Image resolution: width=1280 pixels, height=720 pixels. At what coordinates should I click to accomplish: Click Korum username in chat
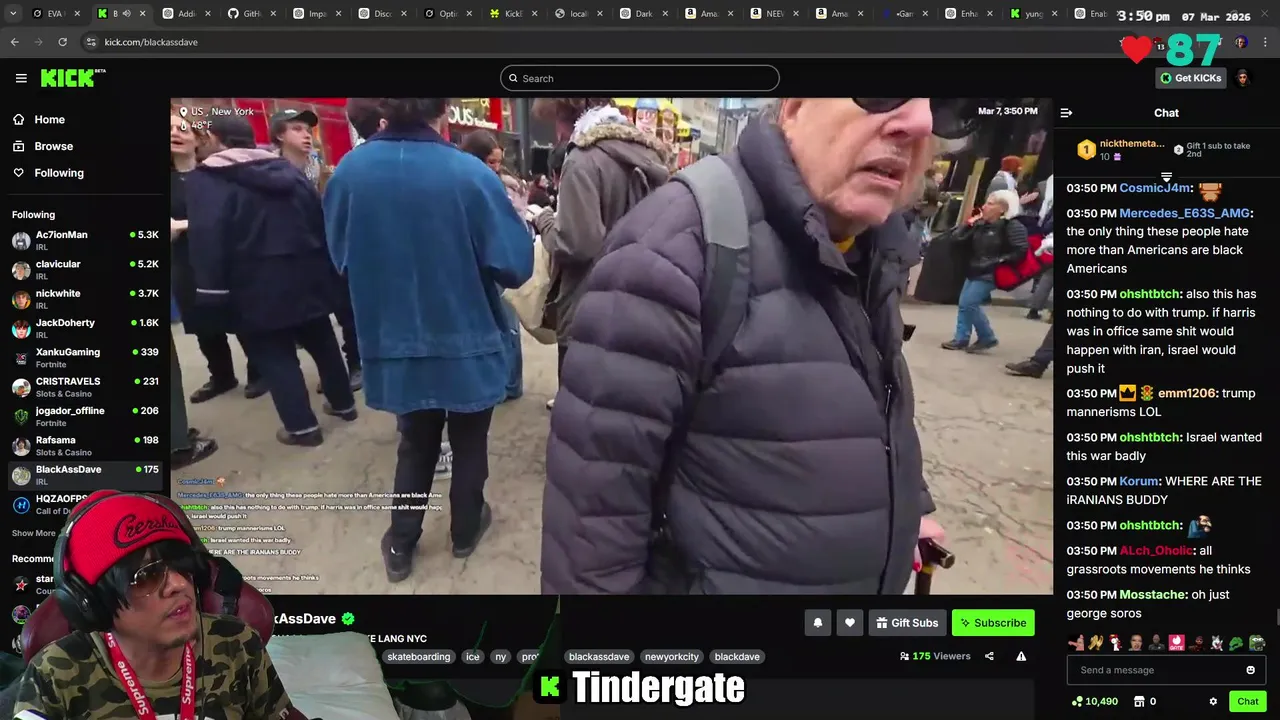(x=1138, y=481)
